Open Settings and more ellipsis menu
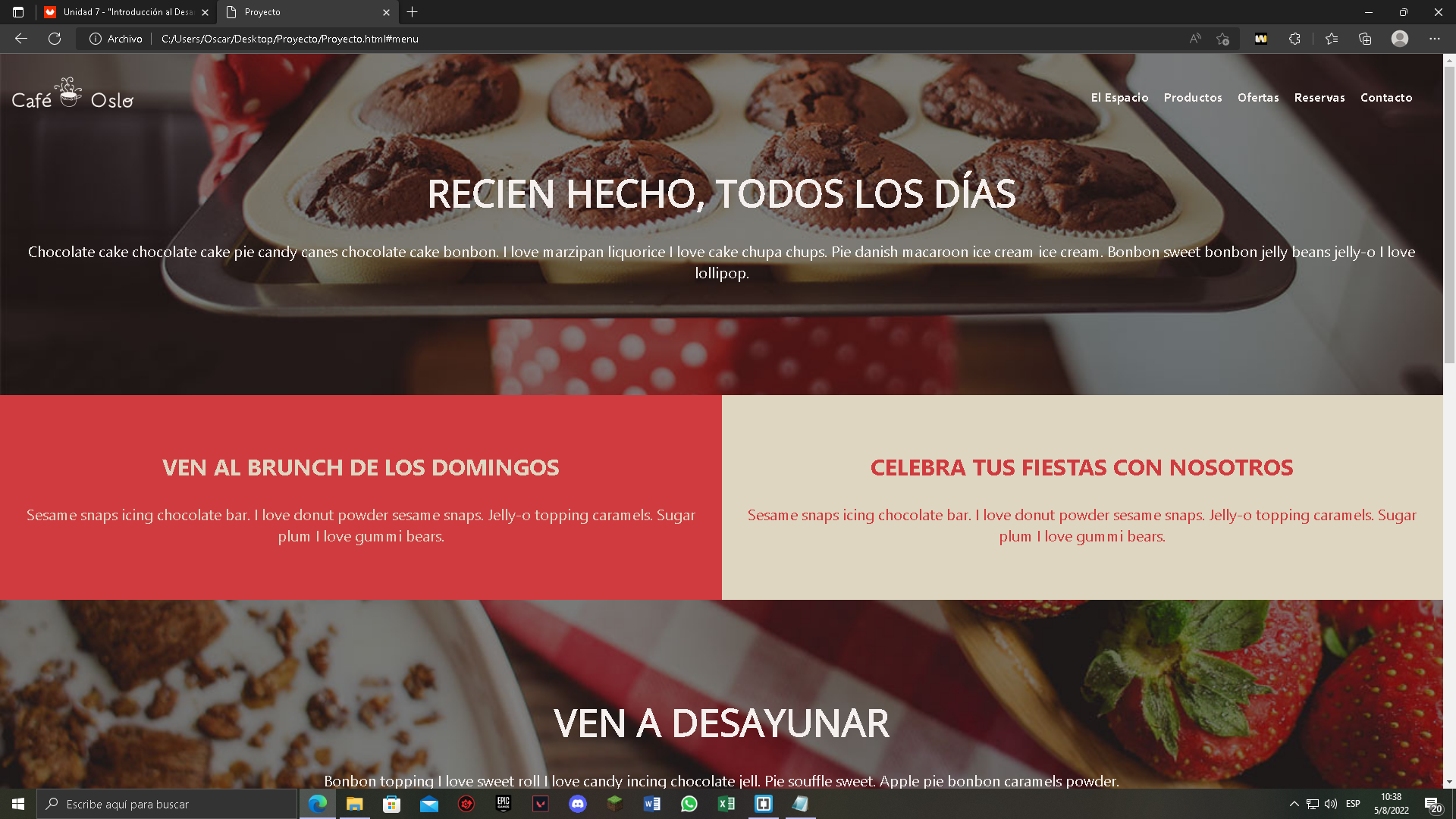Screen dimensions: 1456x819 (1434, 39)
